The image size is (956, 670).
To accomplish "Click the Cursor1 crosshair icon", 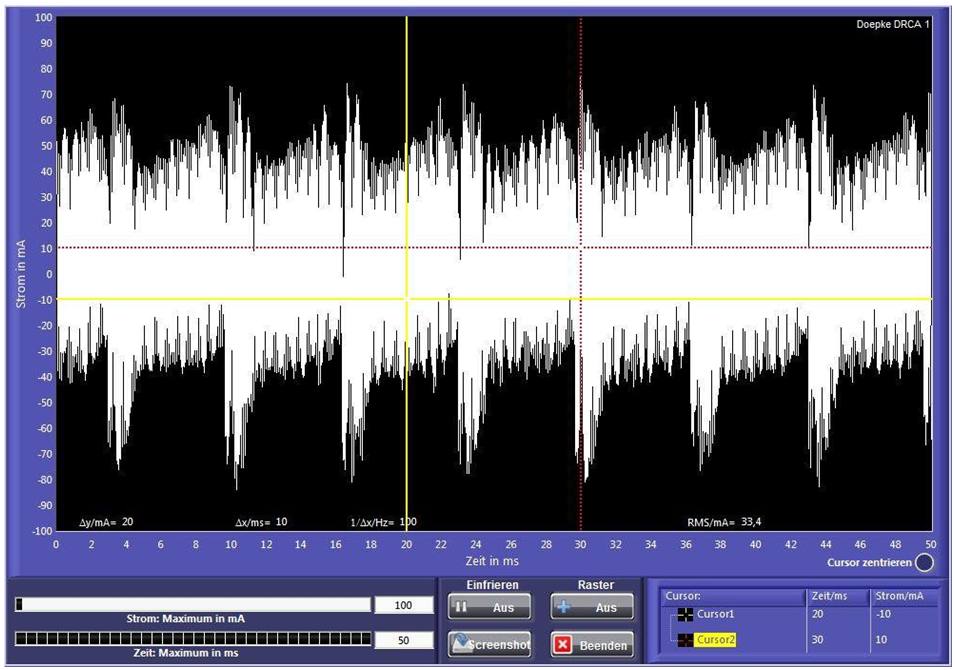I will click(x=685, y=614).
